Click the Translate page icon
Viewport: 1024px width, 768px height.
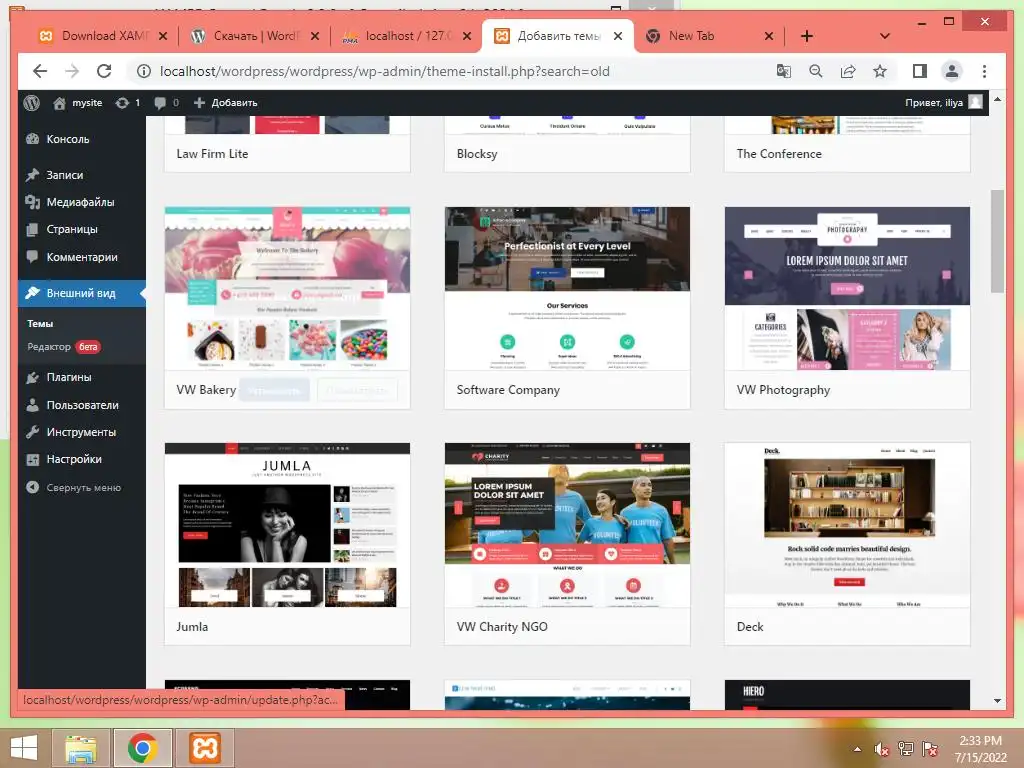click(x=784, y=71)
